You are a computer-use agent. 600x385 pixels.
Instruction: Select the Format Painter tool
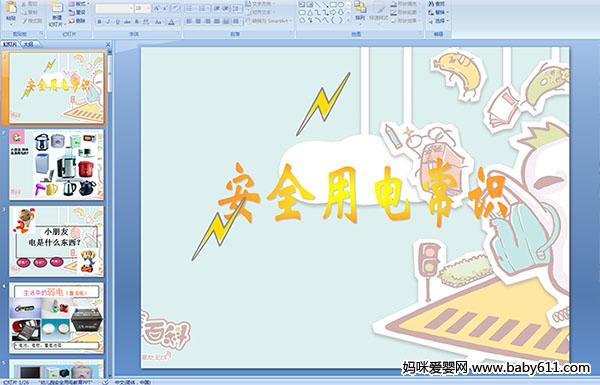[25, 21]
